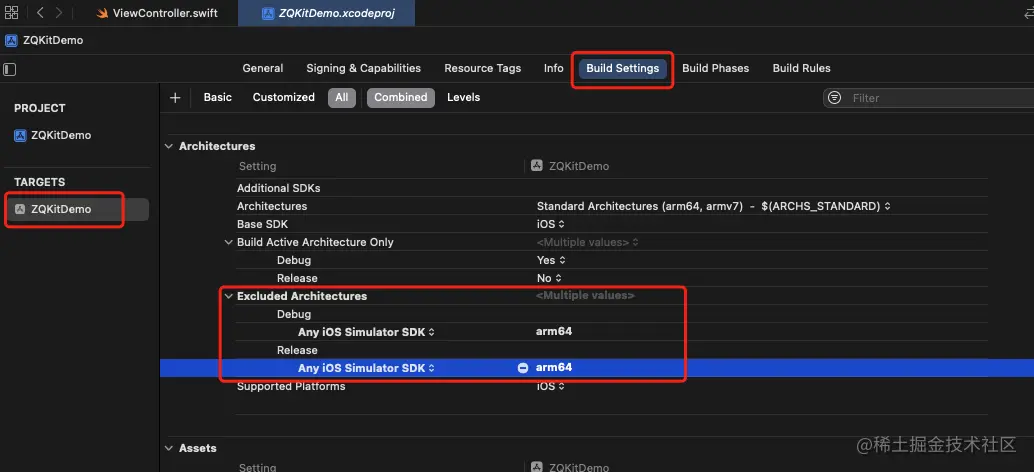Switch to the Info tab

tap(553, 68)
